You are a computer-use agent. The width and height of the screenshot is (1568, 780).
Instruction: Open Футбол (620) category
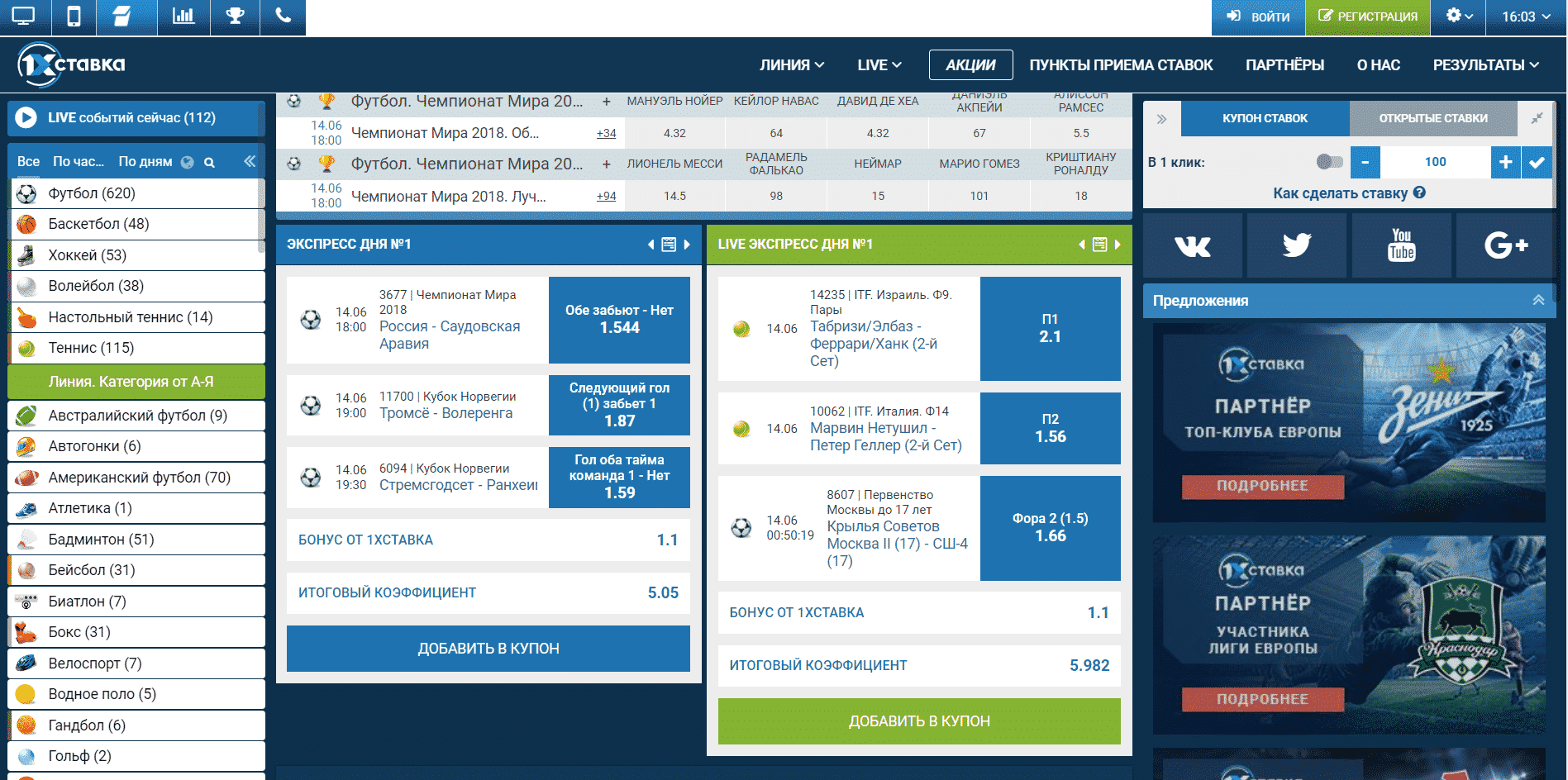pyautogui.click(x=137, y=193)
